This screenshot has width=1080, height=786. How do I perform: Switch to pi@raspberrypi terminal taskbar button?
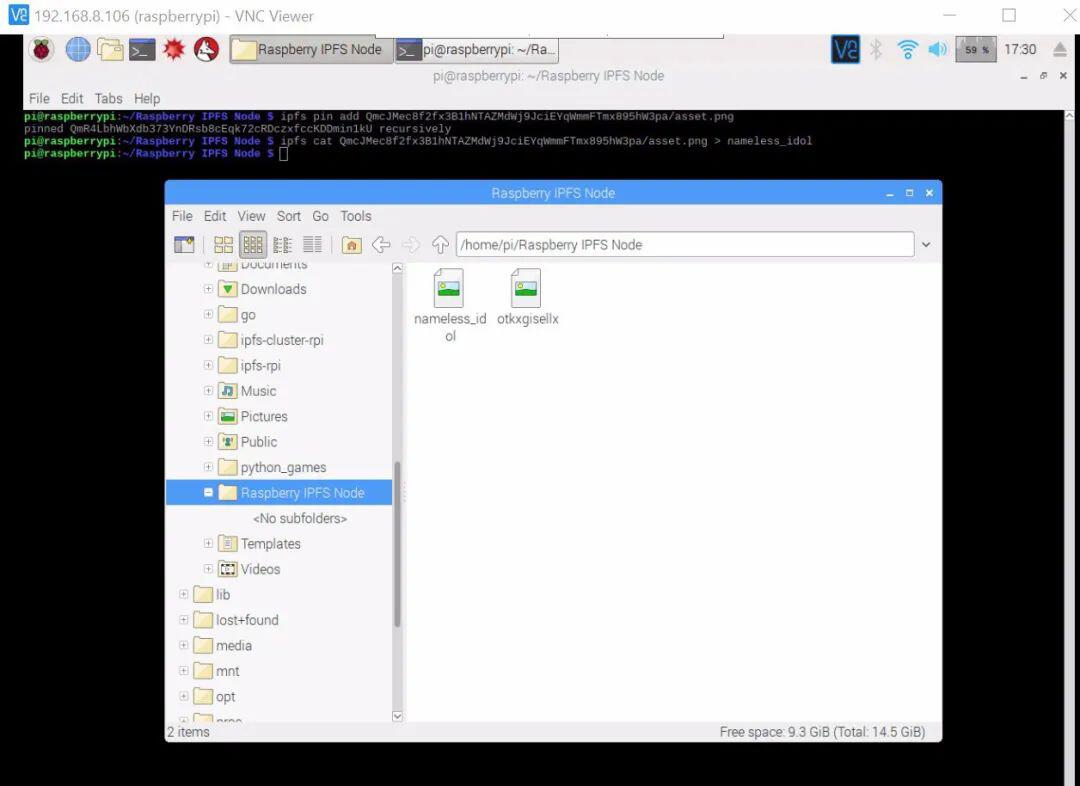(x=477, y=50)
